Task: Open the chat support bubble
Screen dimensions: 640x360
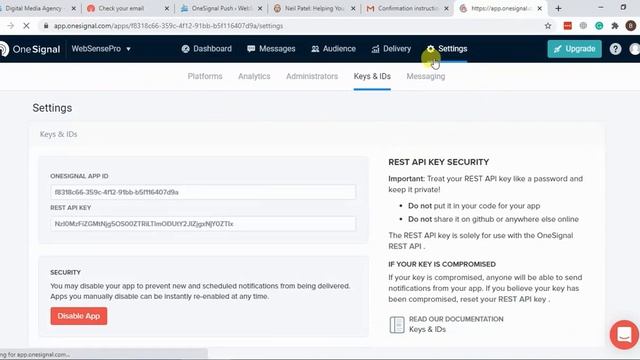Action: click(x=624, y=335)
